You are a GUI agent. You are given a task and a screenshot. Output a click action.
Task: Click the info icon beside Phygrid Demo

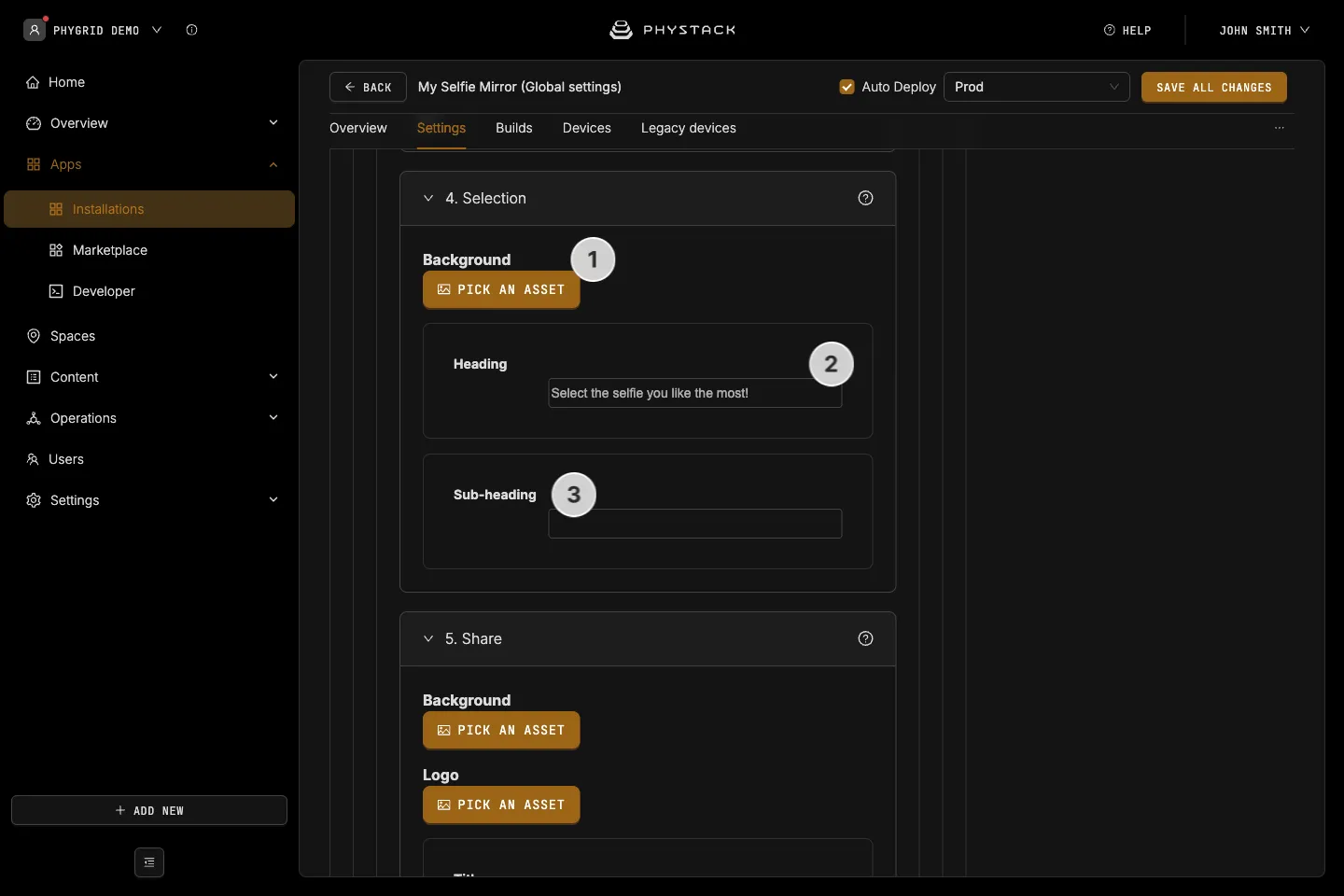click(191, 30)
